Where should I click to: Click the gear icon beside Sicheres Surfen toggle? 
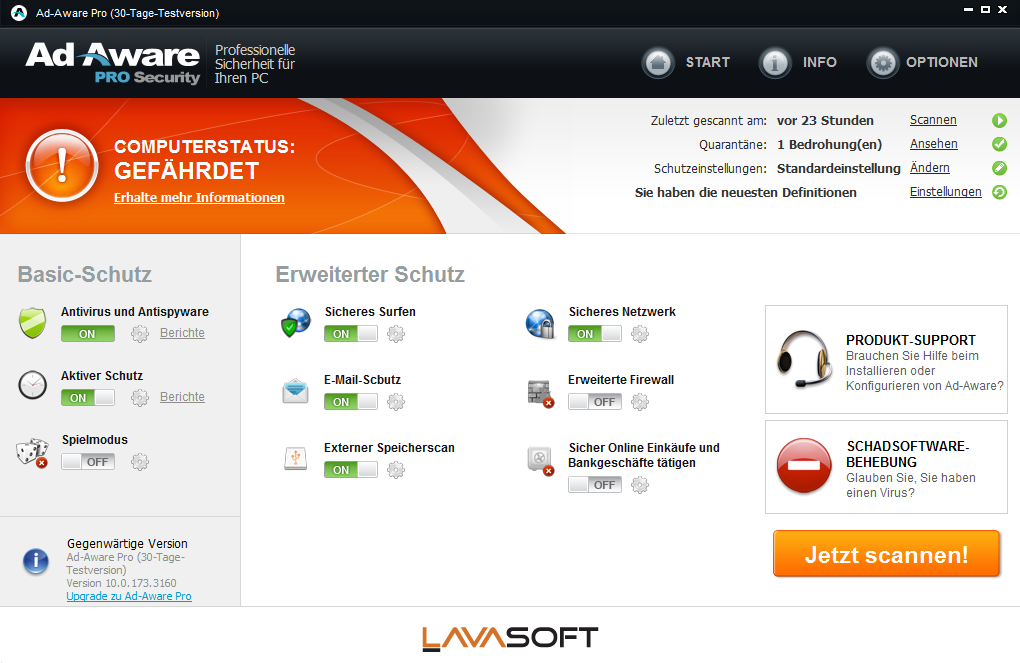(396, 334)
